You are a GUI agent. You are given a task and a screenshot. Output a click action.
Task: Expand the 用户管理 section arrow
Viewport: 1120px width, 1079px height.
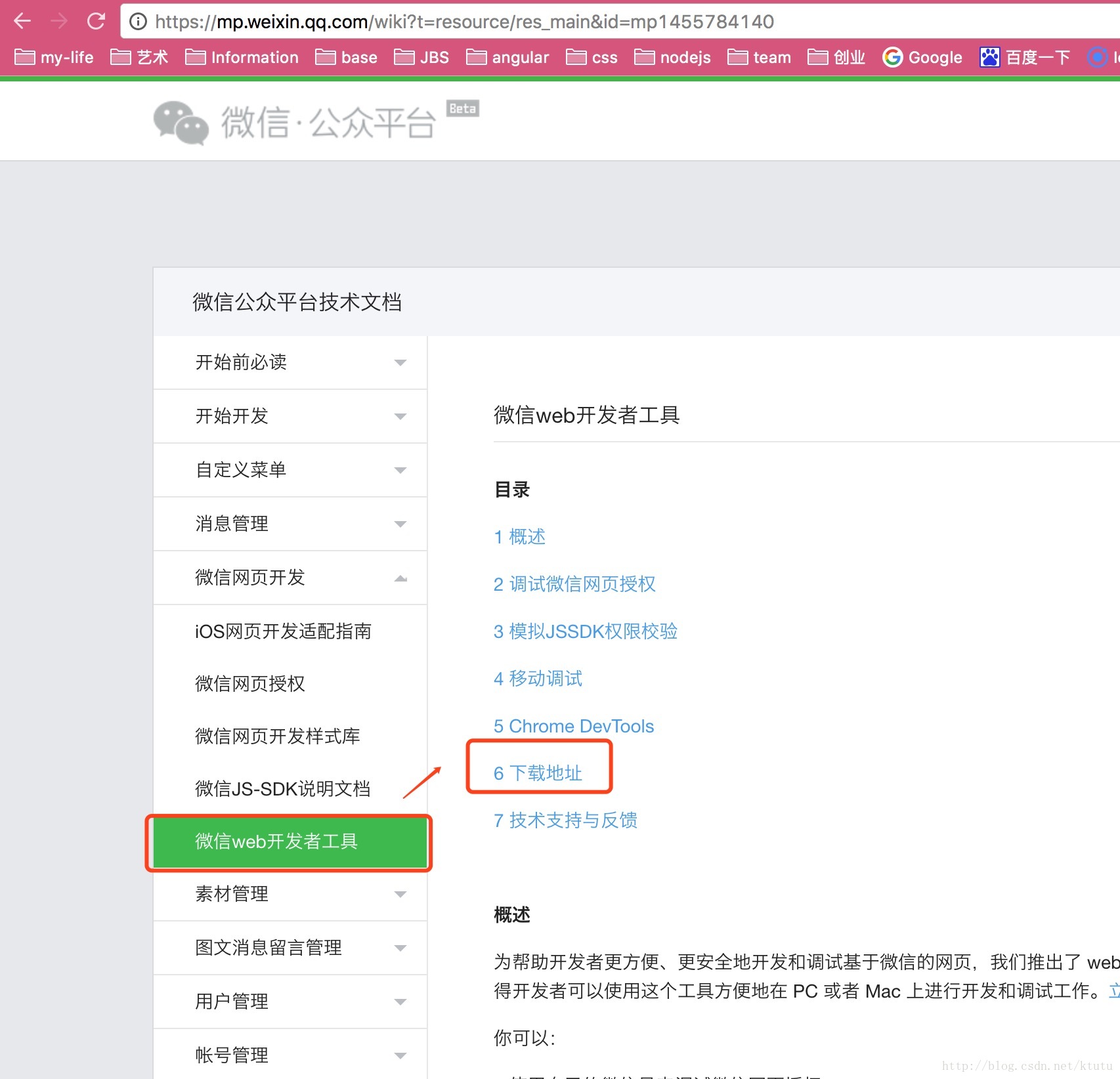[400, 1002]
